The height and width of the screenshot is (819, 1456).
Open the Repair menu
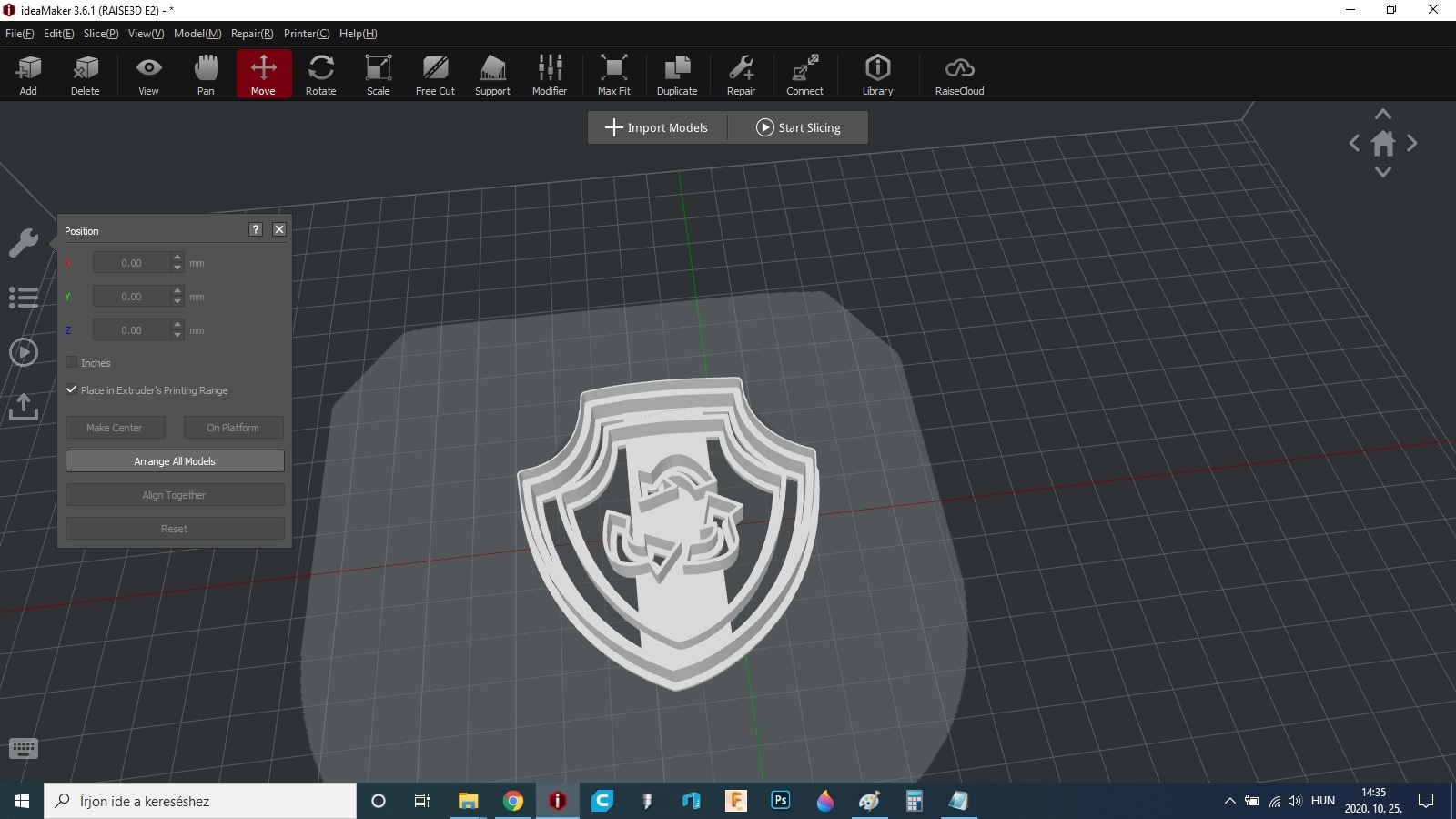click(252, 34)
